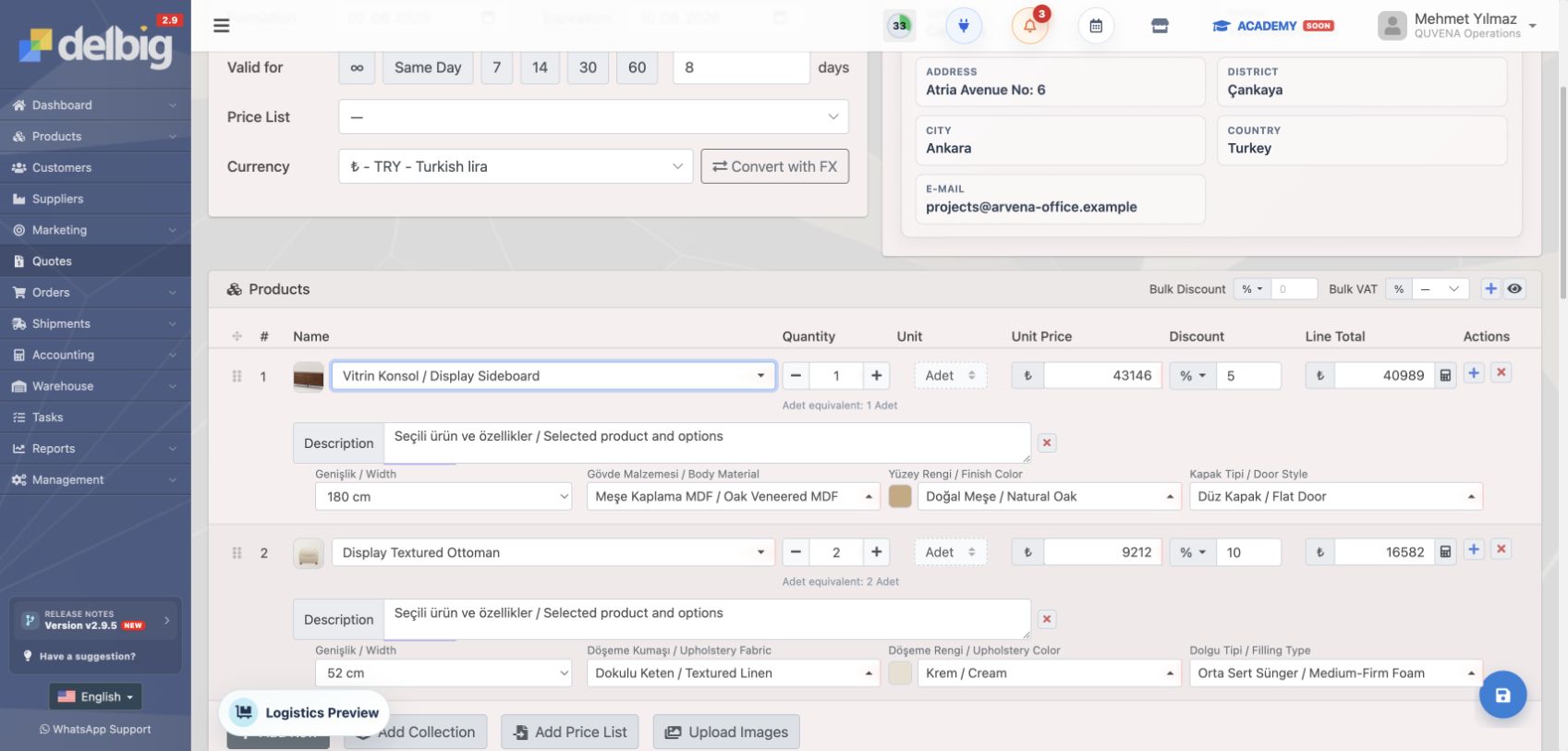Delete description of Vitrin Konsol row
The width and height of the screenshot is (1568, 751).
(1047, 443)
